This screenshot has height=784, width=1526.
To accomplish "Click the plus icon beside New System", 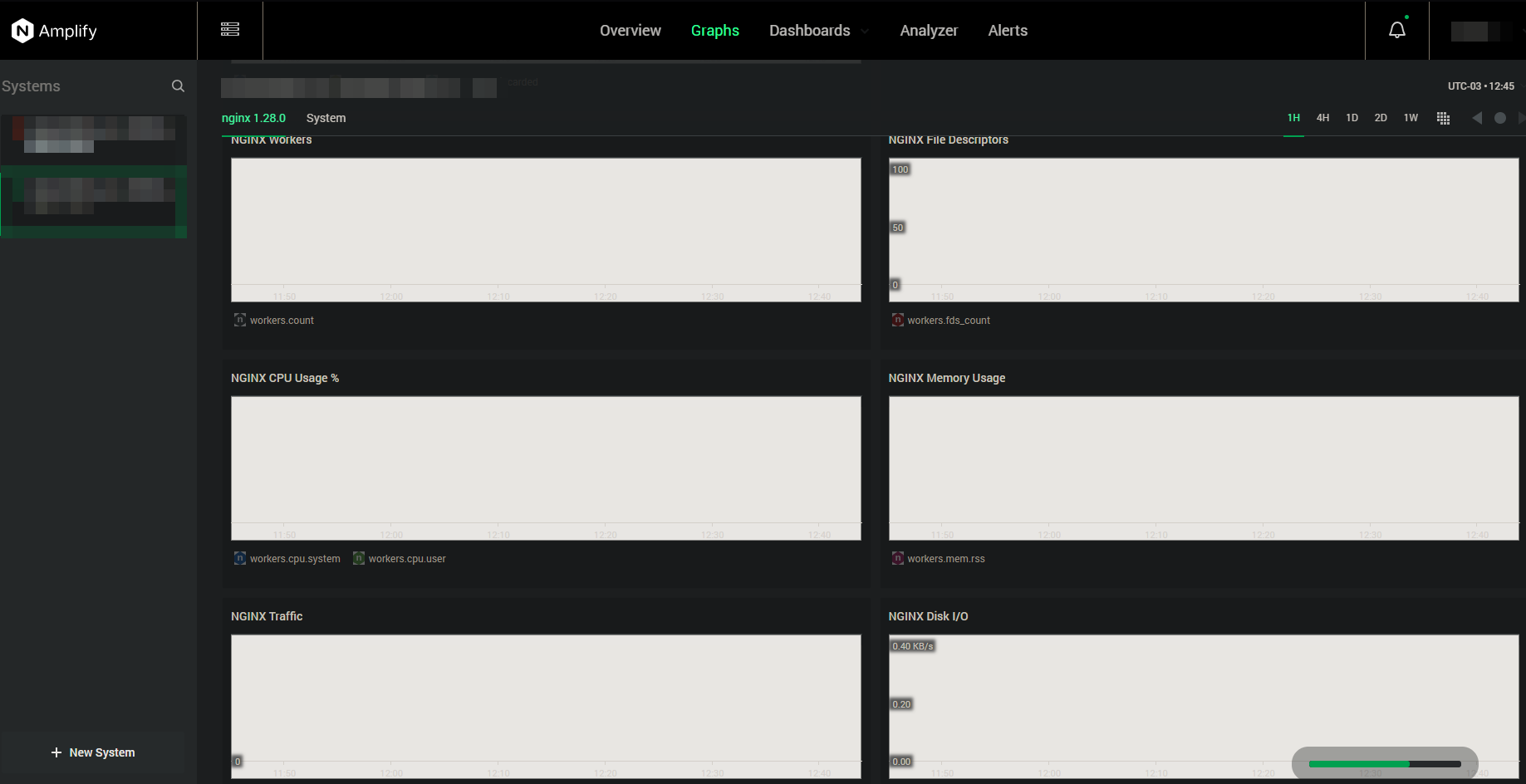I will pos(56,752).
